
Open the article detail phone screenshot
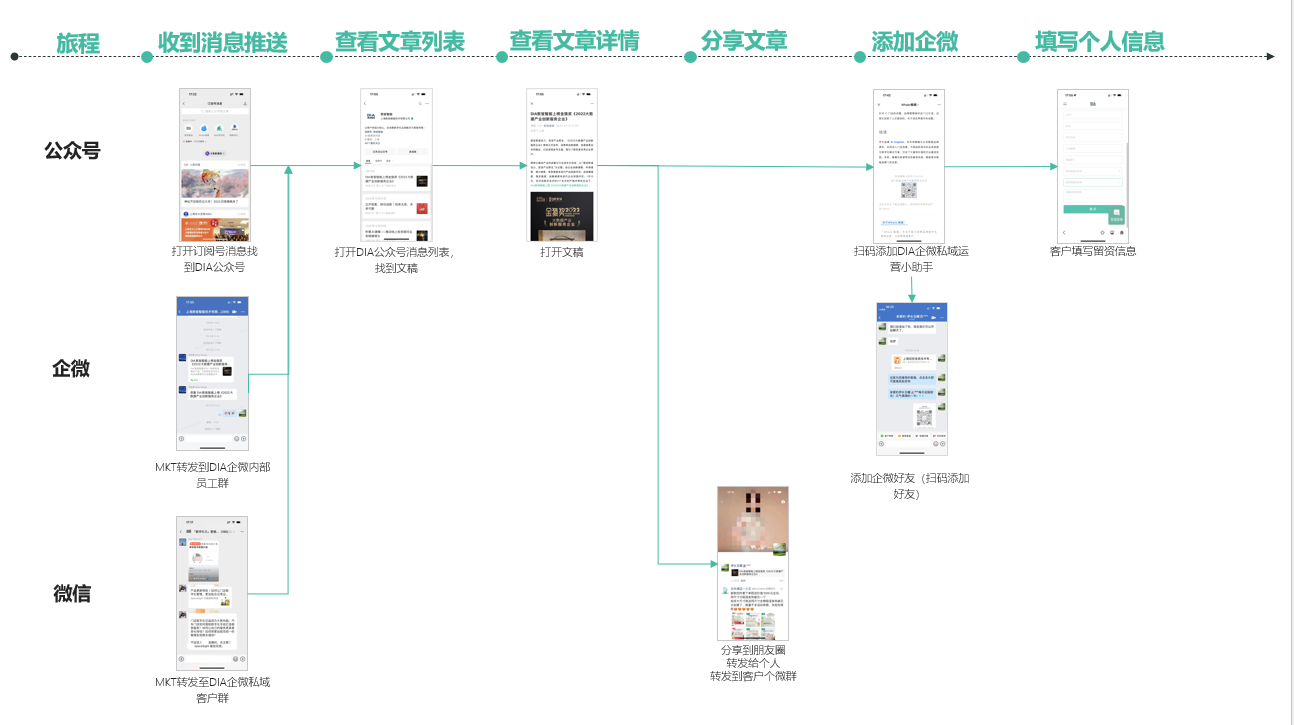tap(562, 165)
